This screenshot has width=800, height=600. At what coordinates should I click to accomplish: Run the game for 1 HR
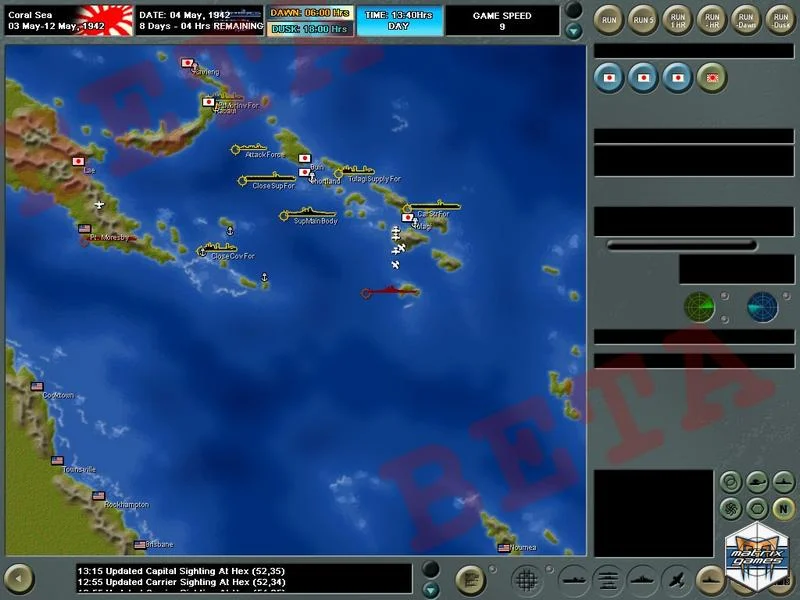pyautogui.click(x=678, y=19)
